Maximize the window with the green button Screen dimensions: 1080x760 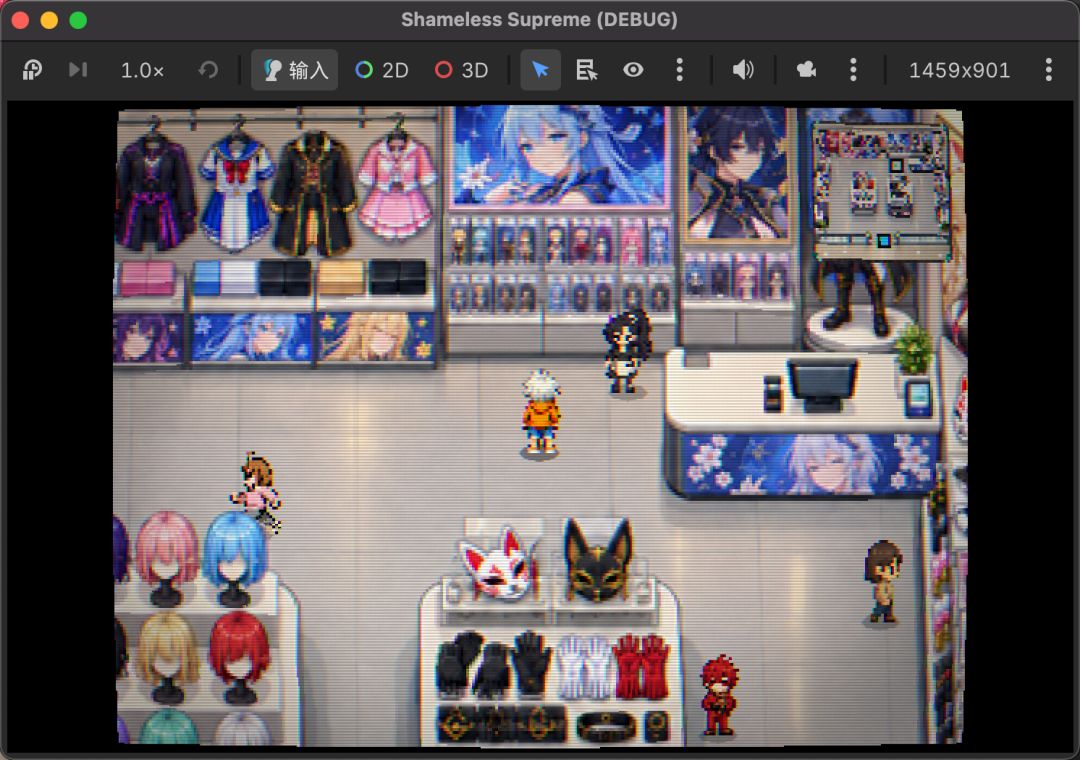point(78,20)
